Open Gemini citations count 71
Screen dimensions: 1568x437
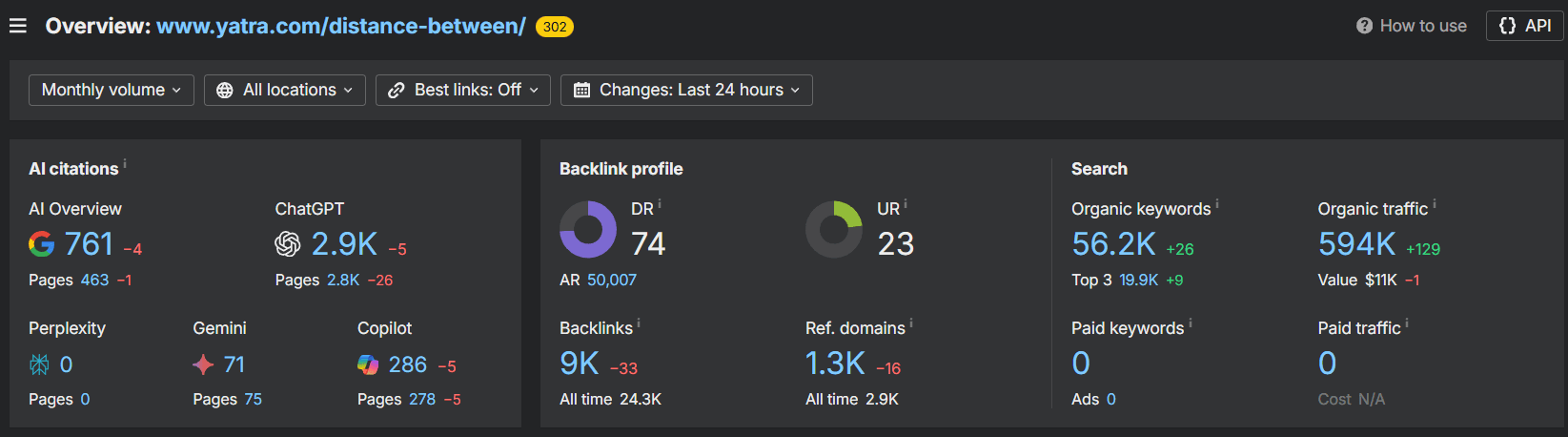click(x=234, y=364)
